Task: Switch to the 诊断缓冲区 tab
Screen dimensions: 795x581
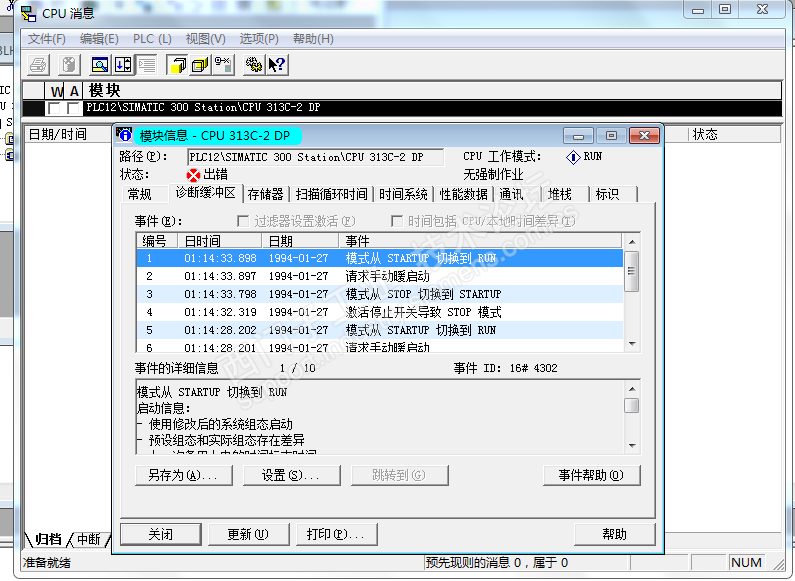Action: pyautogui.click(x=205, y=193)
